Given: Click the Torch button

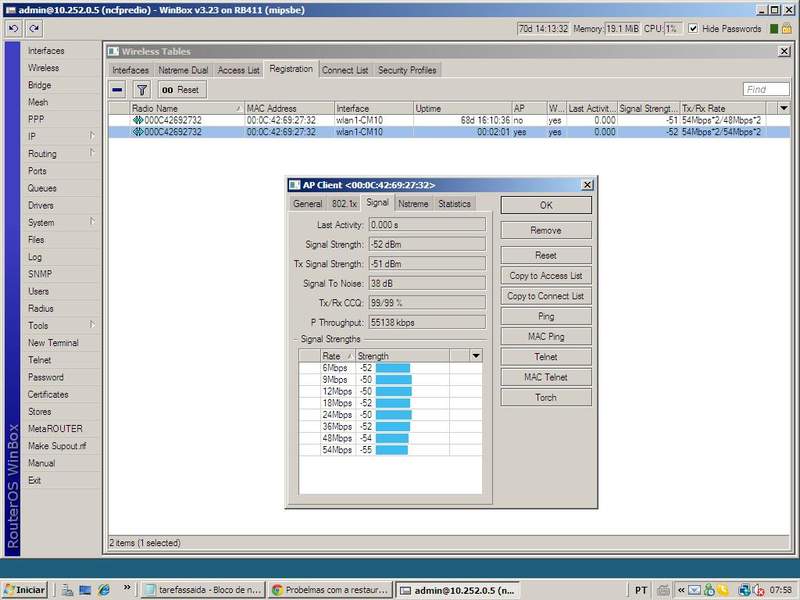Looking at the screenshot, I should [x=546, y=398].
